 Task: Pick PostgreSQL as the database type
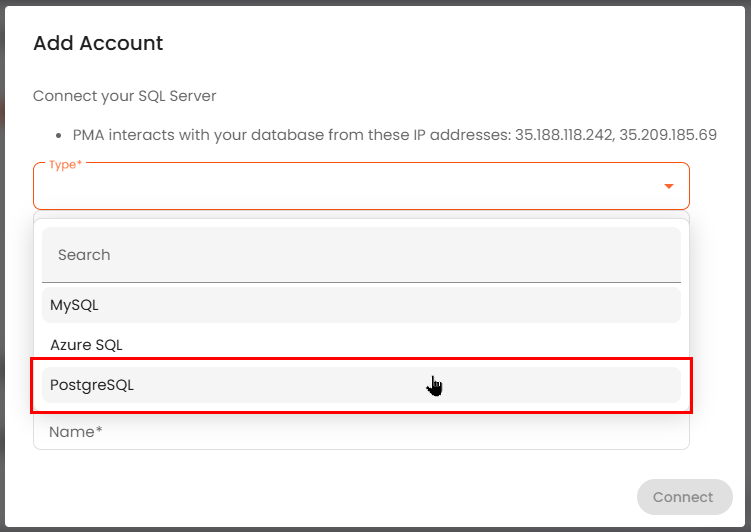click(92, 385)
